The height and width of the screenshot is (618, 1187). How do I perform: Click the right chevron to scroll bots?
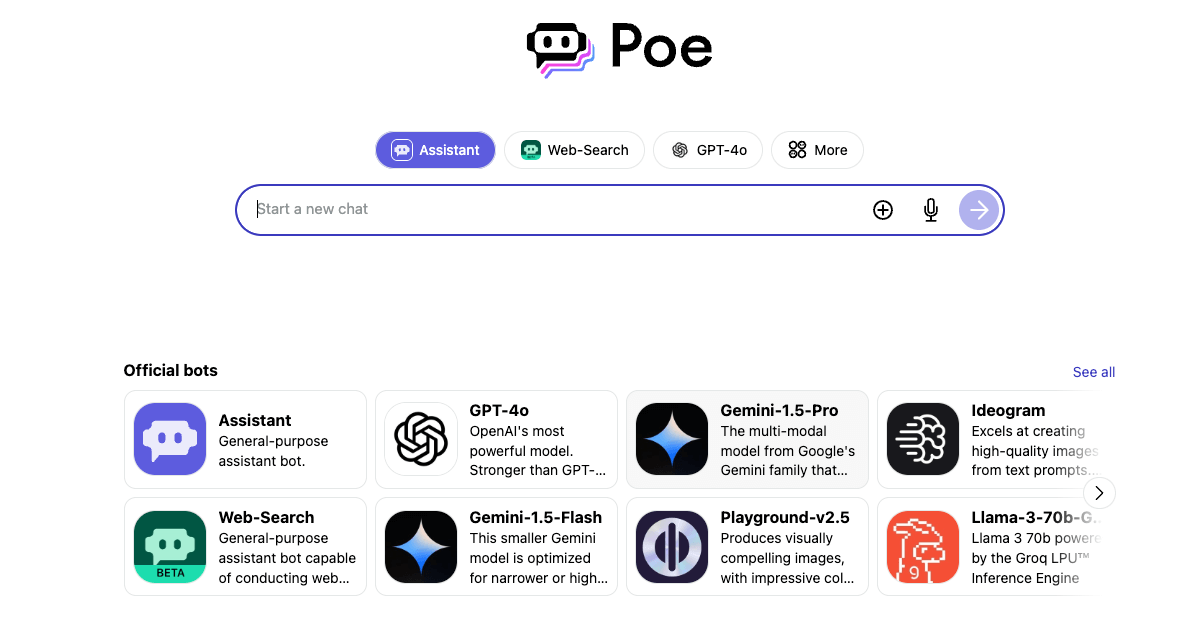pyautogui.click(x=1099, y=493)
